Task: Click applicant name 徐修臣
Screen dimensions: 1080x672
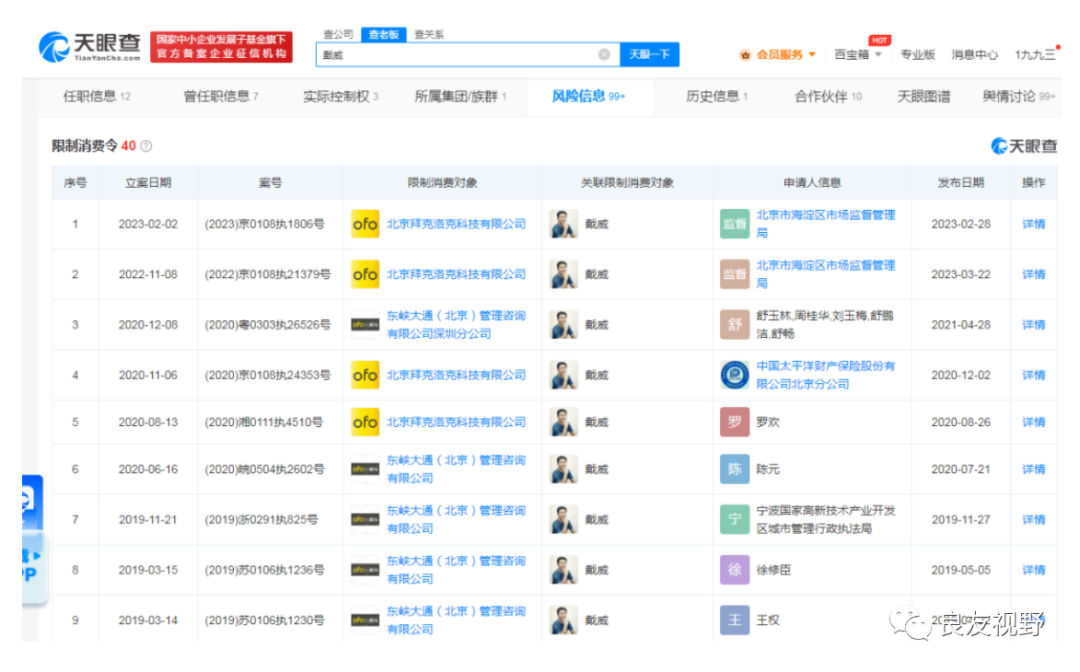Action: 773,570
